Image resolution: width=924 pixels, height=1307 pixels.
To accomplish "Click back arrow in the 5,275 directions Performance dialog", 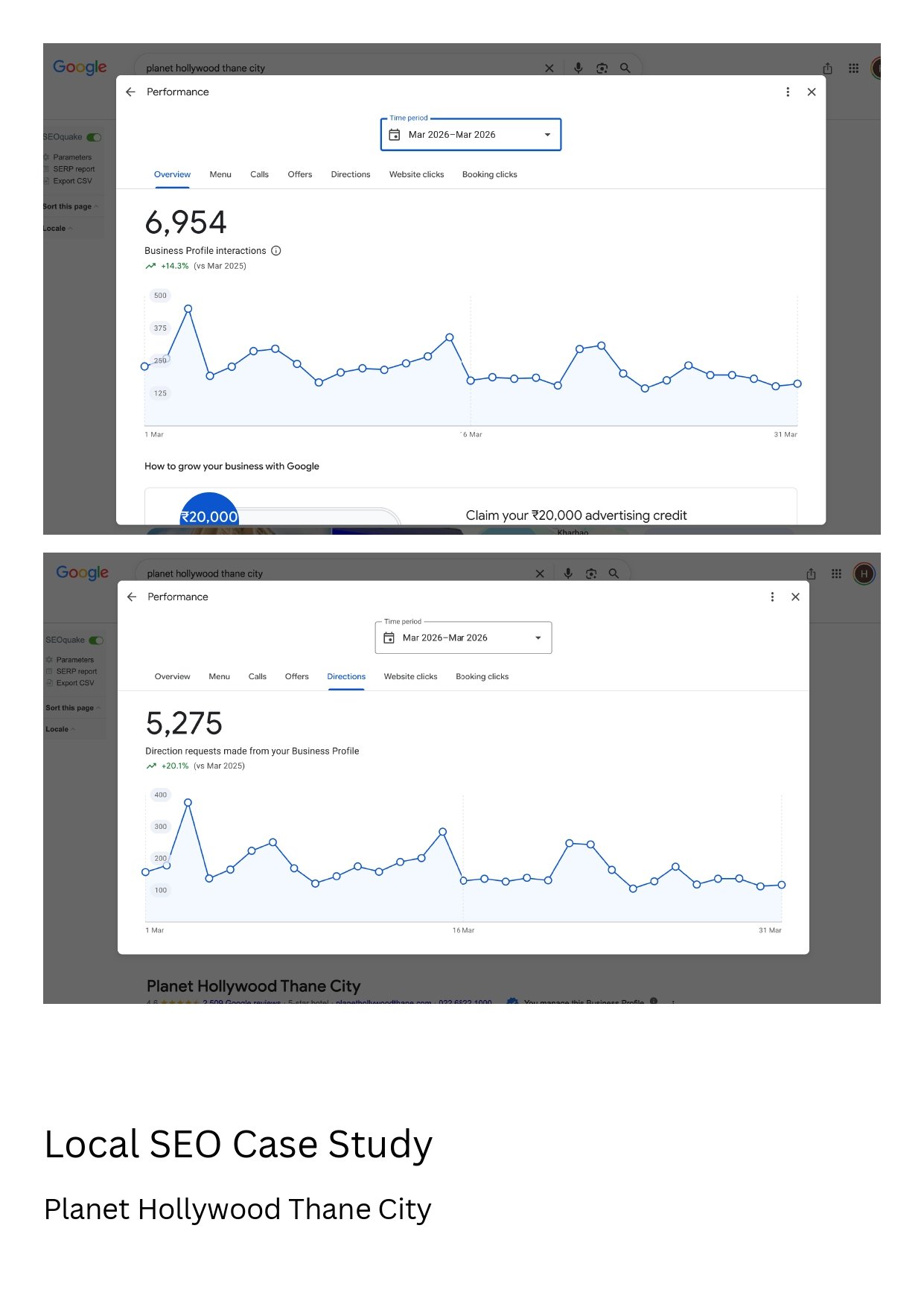I will click(132, 597).
